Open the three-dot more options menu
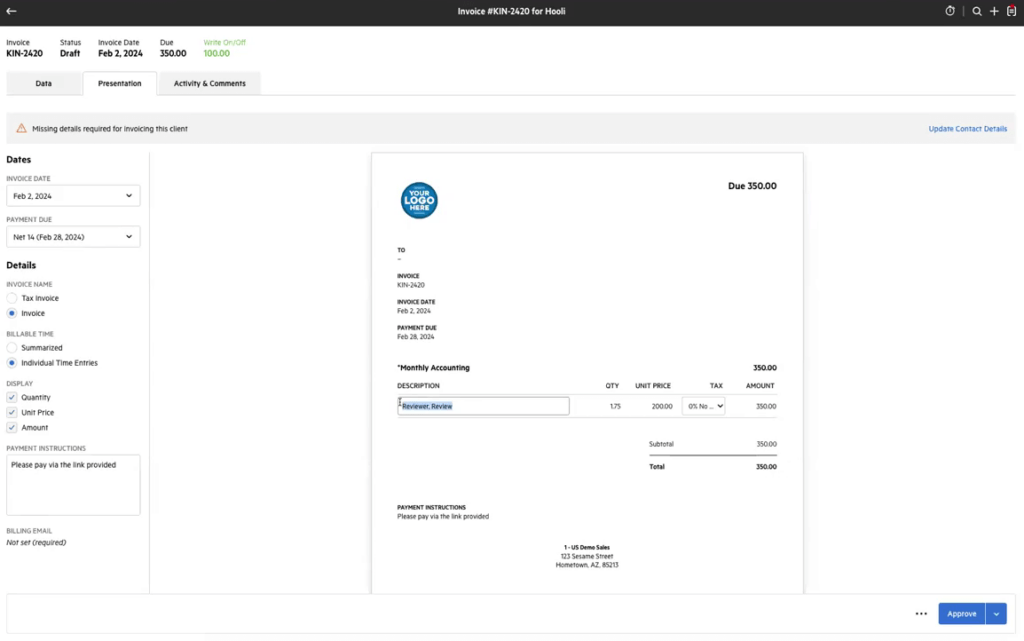This screenshot has height=641, width=1024. pos(921,614)
